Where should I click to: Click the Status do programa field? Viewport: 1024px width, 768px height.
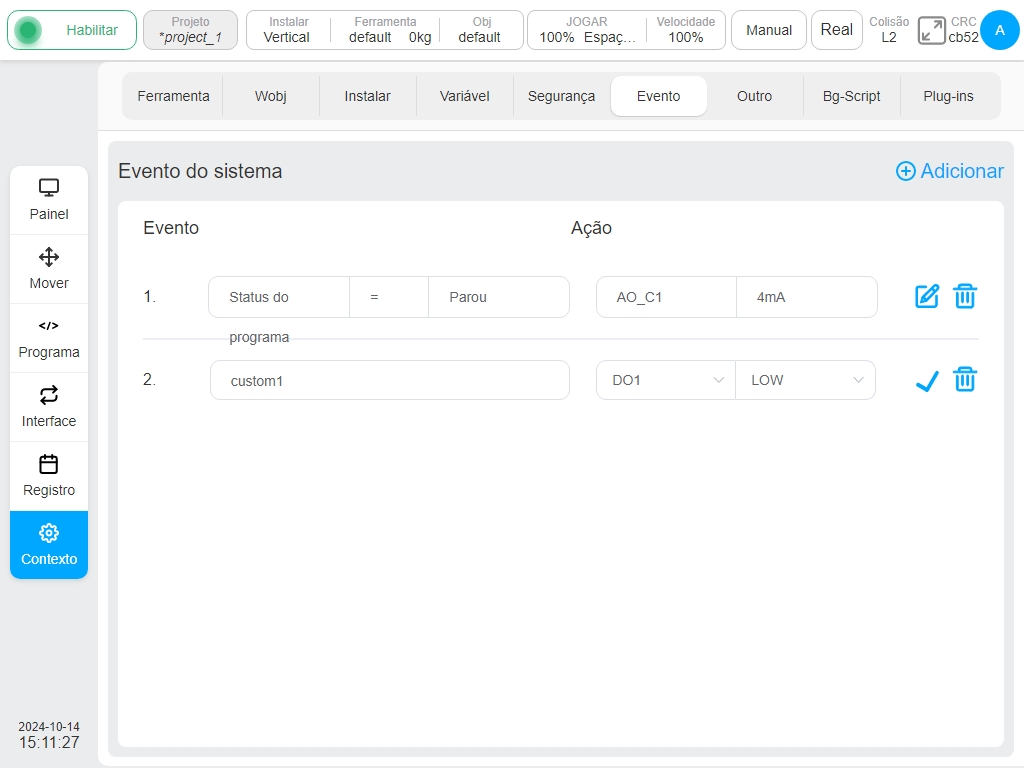pyautogui.click(x=279, y=297)
